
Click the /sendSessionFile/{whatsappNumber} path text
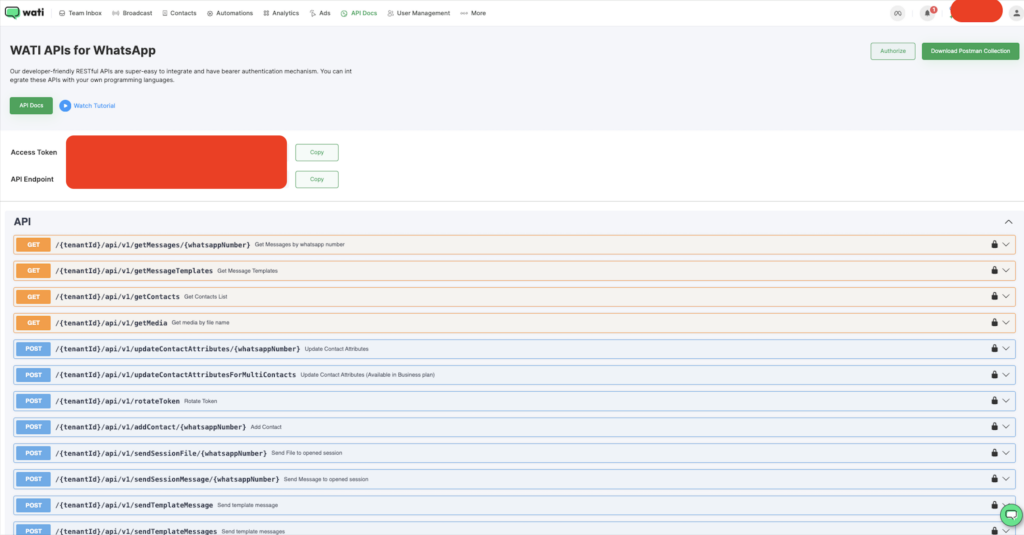(161, 453)
